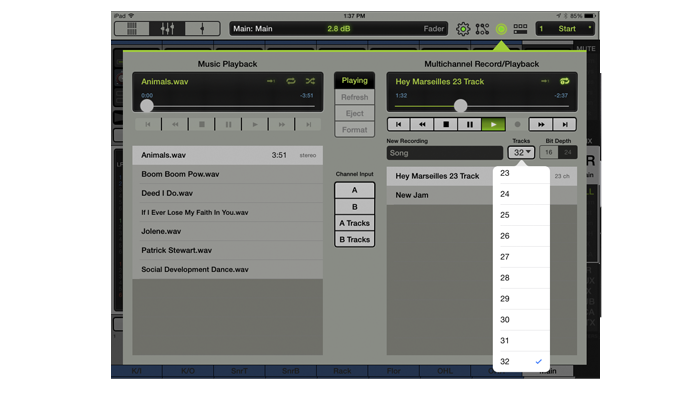Rewind the Multichannel playback
This screenshot has width=700, height=395.
click(x=422, y=125)
